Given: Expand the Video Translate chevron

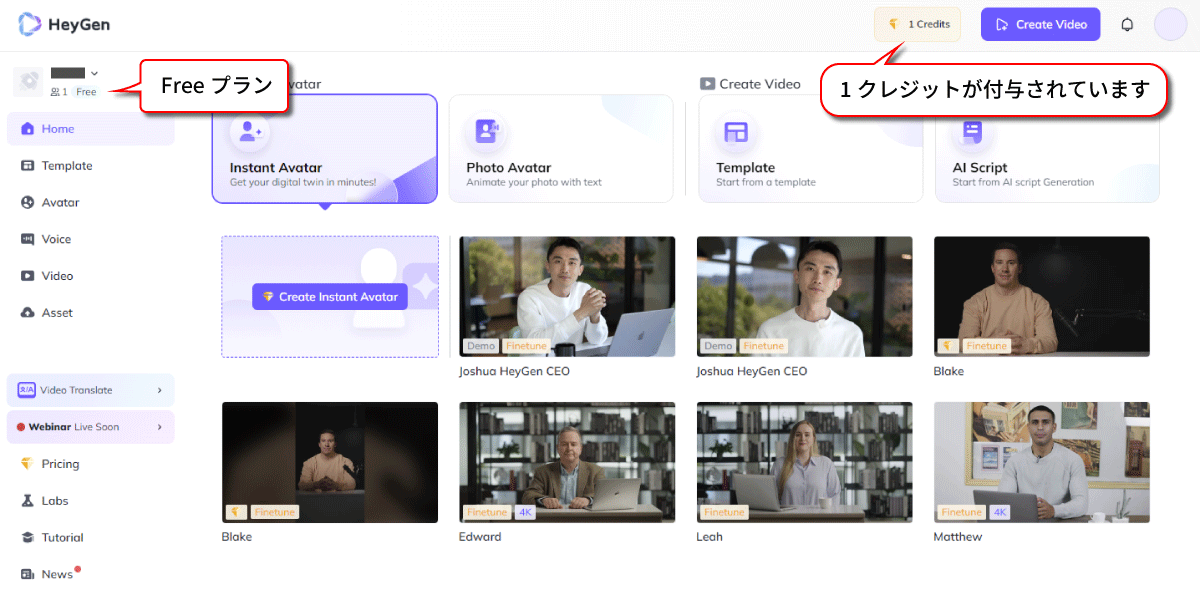Looking at the screenshot, I should (x=160, y=390).
